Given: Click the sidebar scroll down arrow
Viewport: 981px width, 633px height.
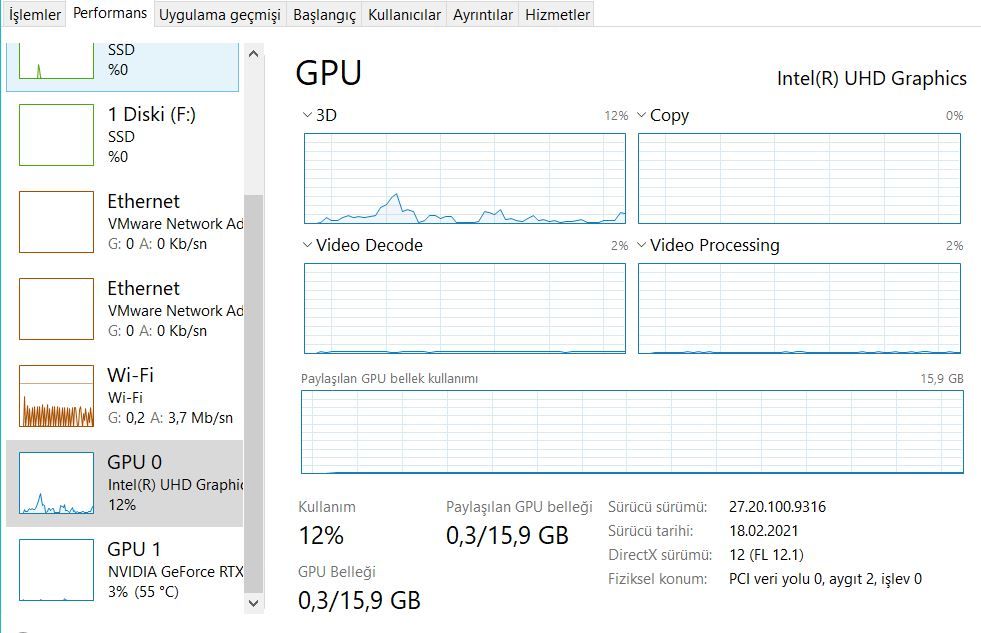Looking at the screenshot, I should (x=253, y=602).
